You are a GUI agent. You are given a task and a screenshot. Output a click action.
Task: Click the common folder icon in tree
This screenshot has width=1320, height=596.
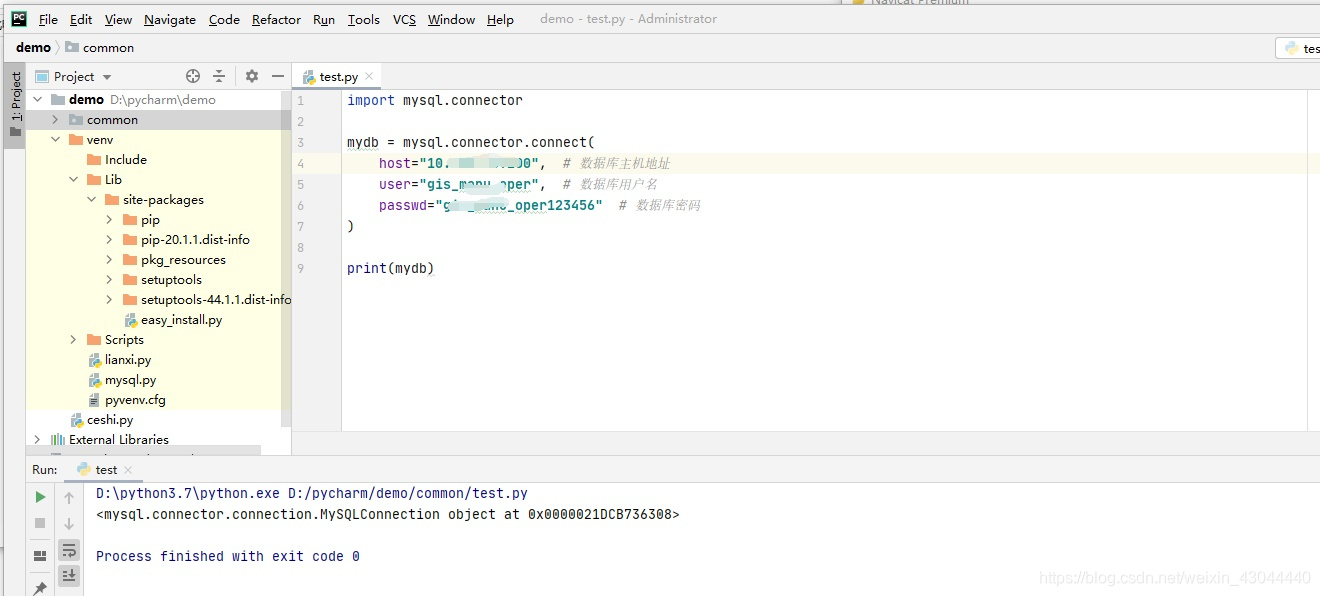pos(76,119)
